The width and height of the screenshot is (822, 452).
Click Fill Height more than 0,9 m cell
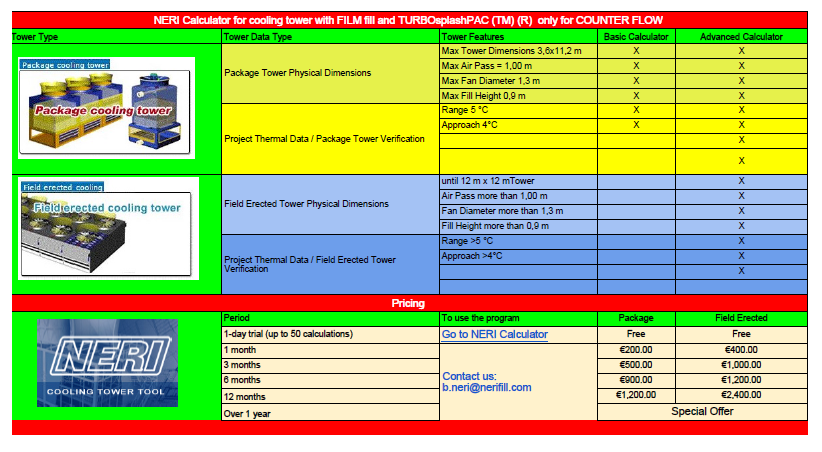pyautogui.click(x=518, y=227)
